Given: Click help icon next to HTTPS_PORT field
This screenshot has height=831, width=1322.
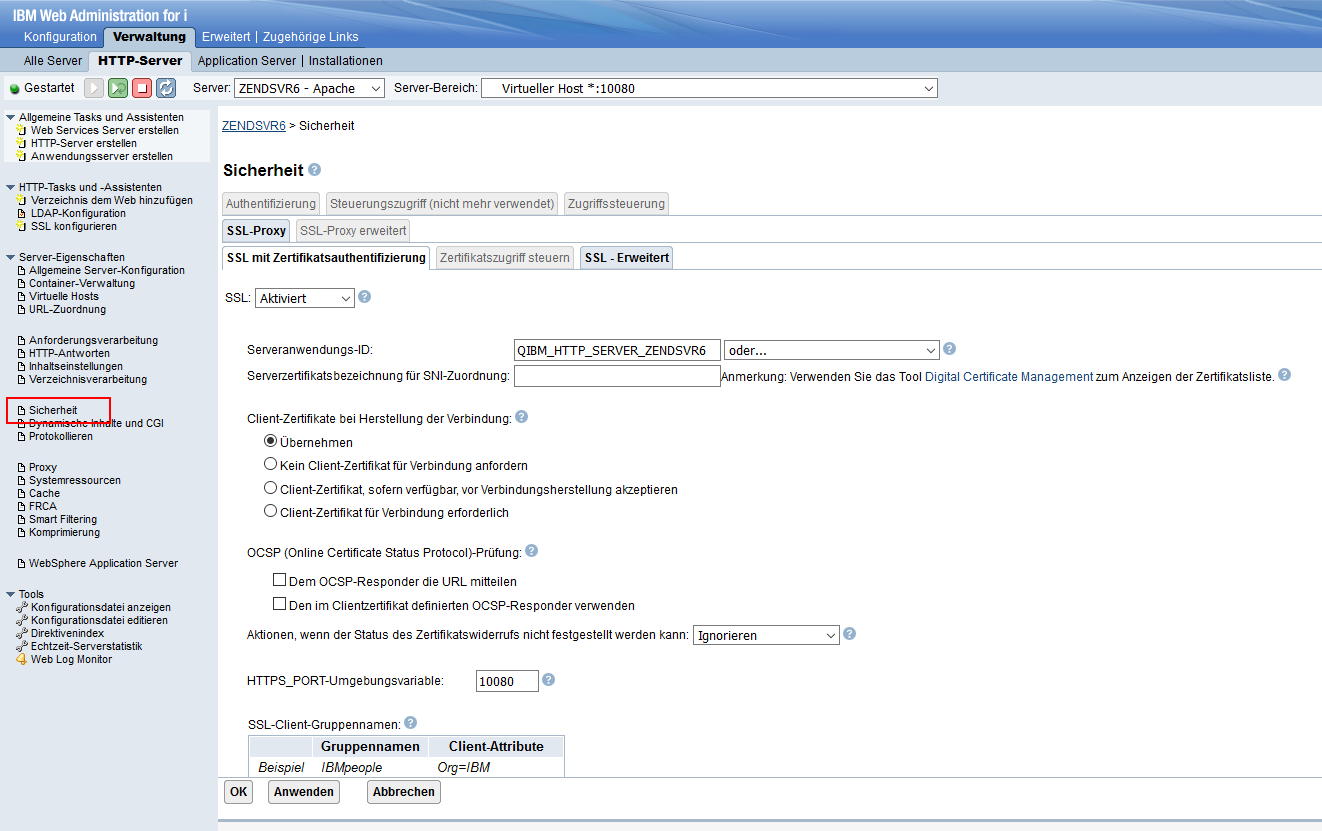Looking at the screenshot, I should [548, 680].
